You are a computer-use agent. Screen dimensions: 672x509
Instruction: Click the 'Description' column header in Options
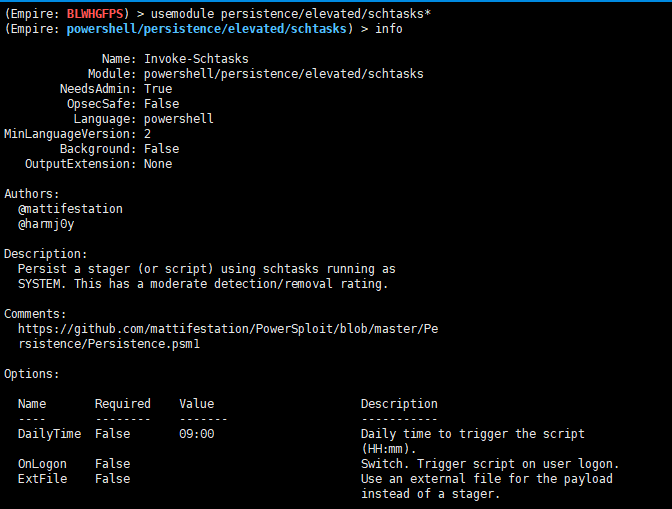pos(399,404)
